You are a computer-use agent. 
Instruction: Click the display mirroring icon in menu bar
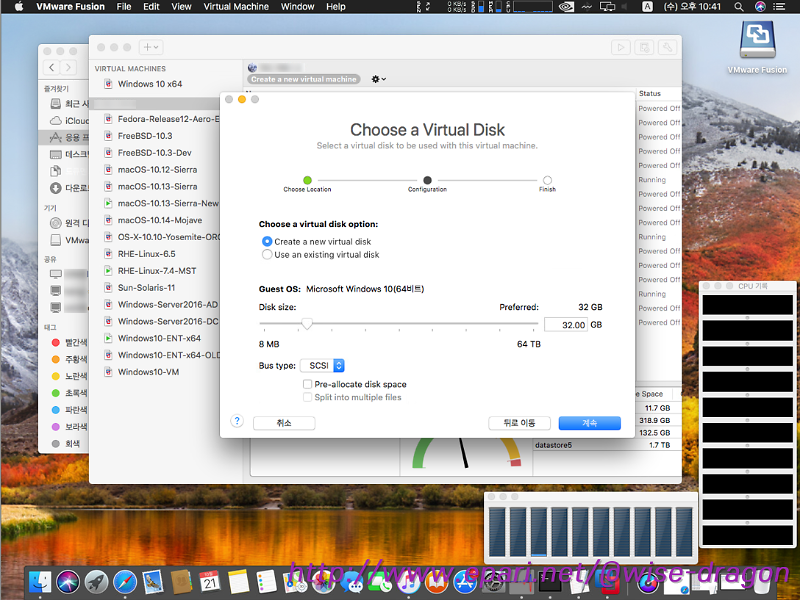coord(607,7)
